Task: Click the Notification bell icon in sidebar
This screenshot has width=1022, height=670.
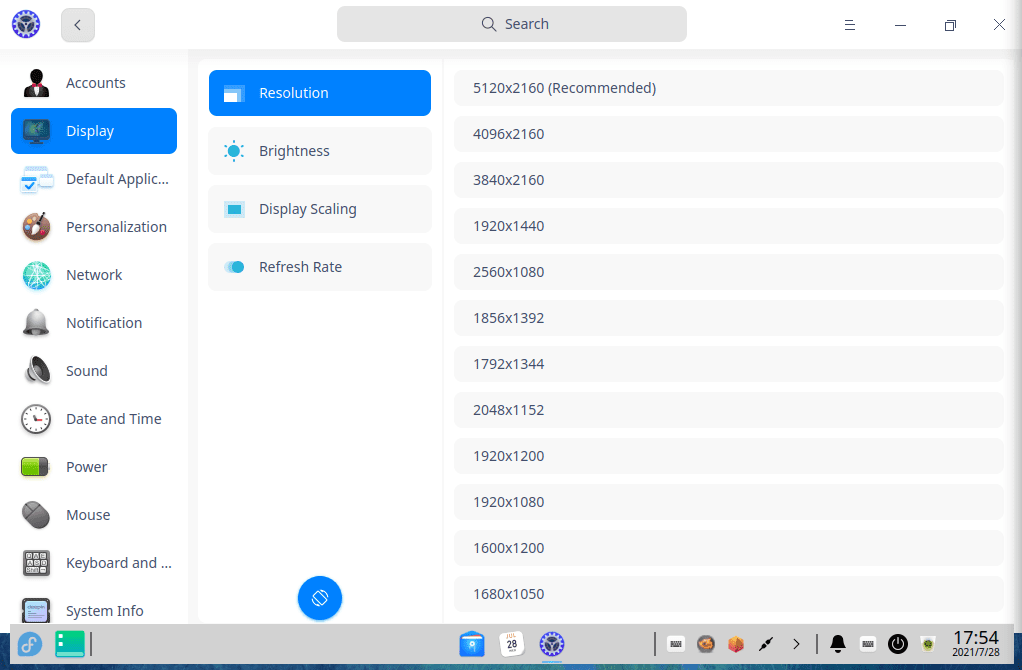Action: [36, 323]
